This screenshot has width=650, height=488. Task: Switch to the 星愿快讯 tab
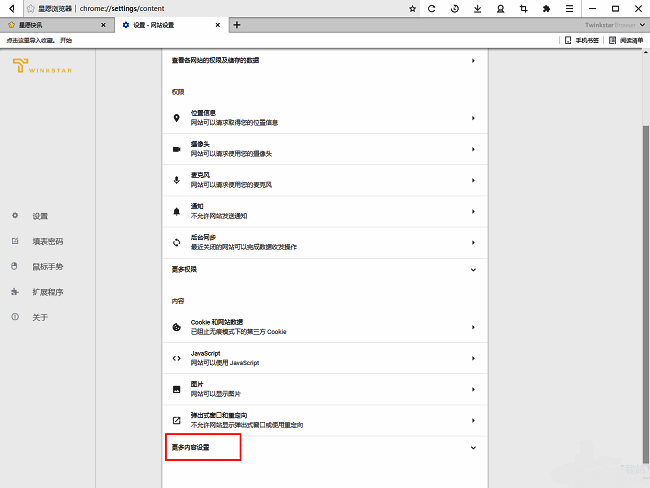[x=50, y=24]
